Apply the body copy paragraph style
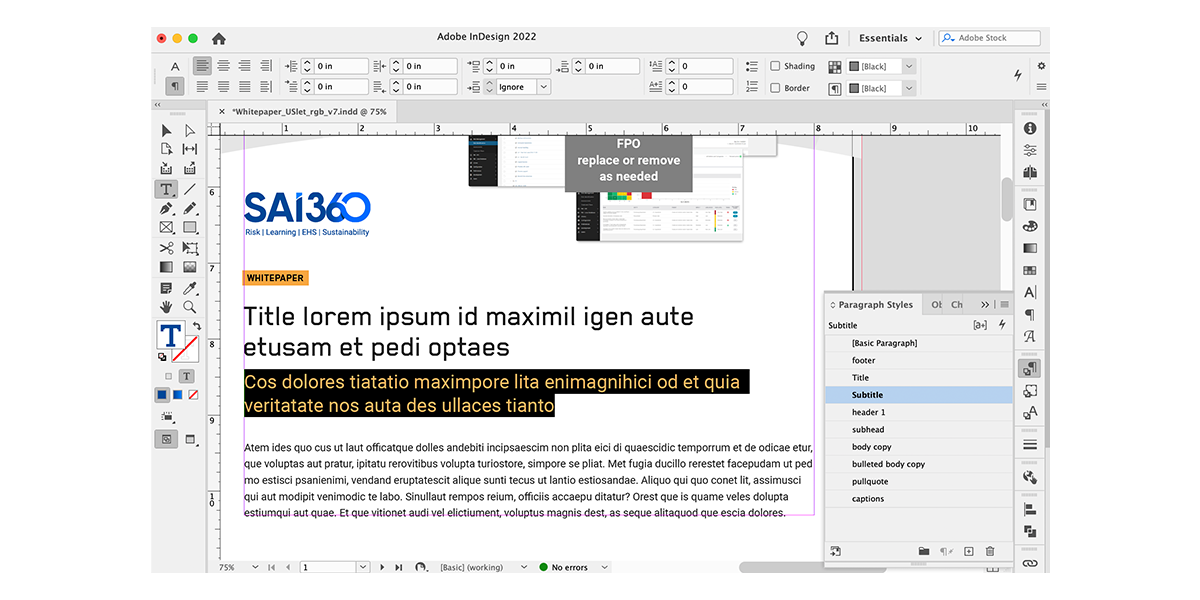The image size is (1200, 600). tap(919, 447)
